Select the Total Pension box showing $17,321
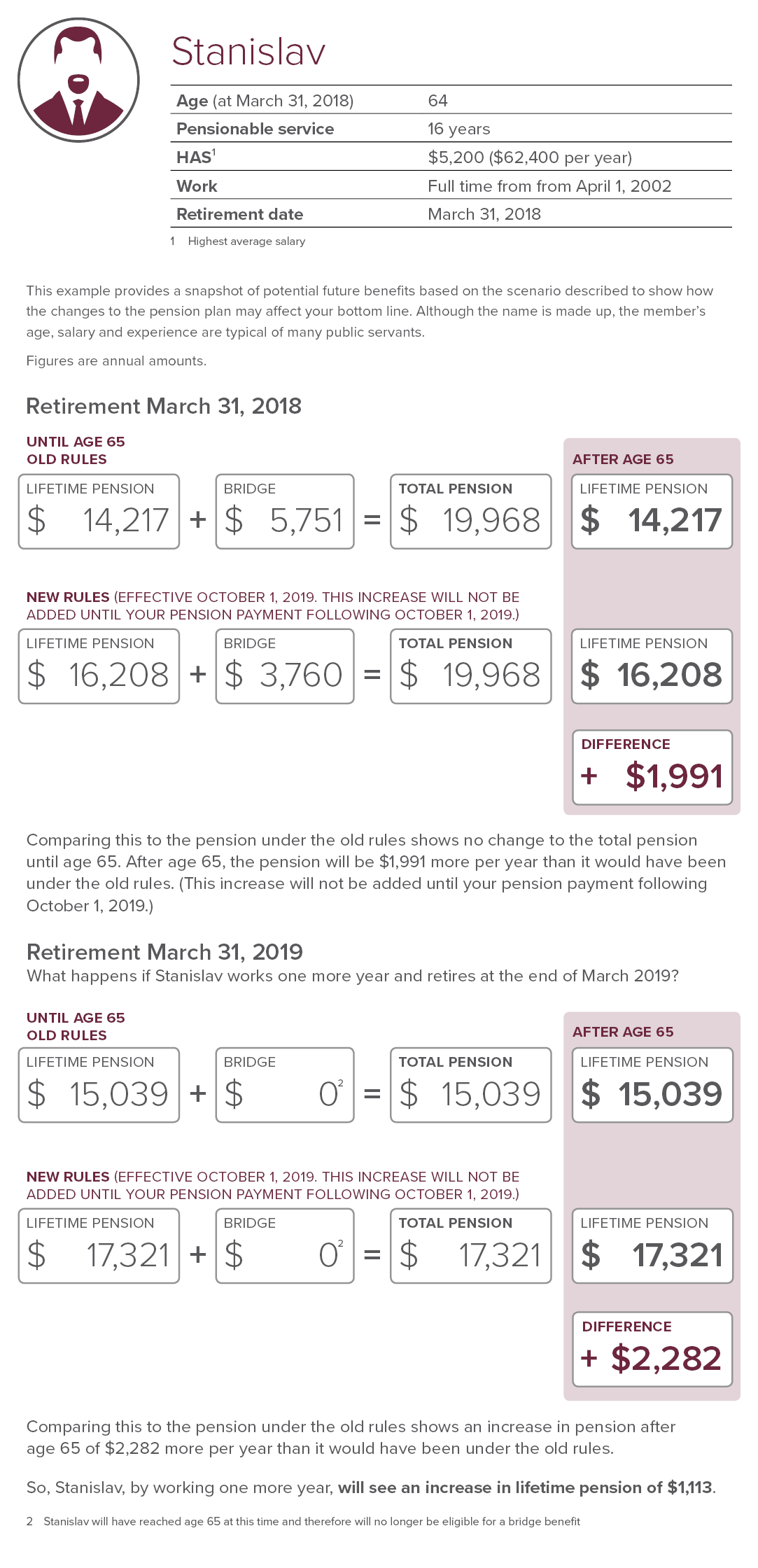This screenshot has height=1568, width=758. point(470,1246)
